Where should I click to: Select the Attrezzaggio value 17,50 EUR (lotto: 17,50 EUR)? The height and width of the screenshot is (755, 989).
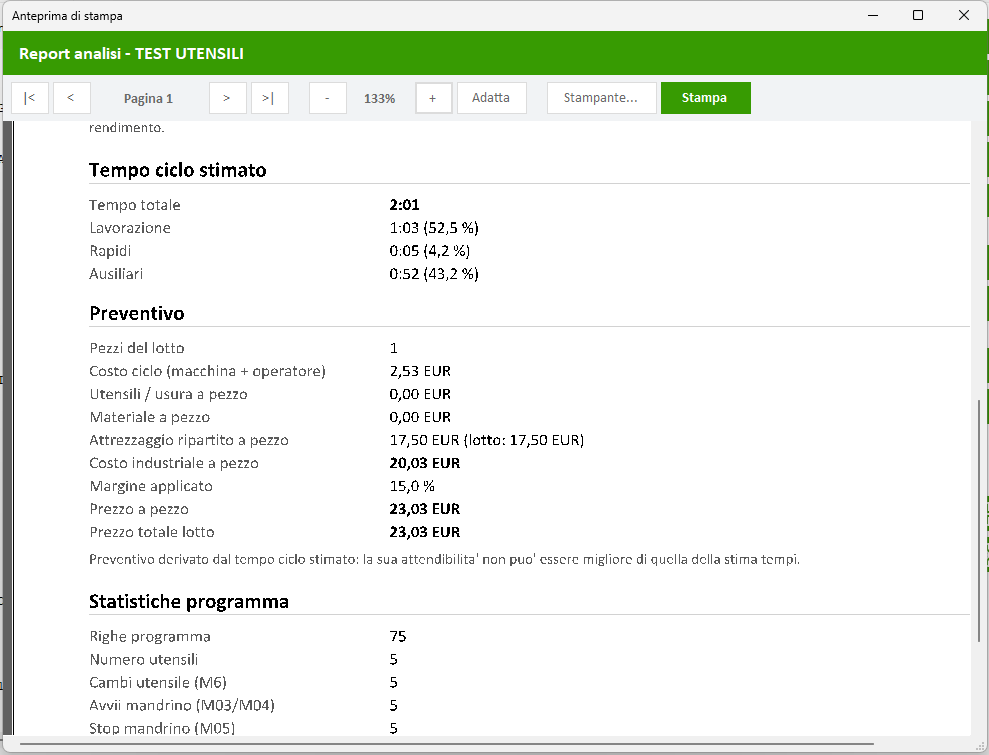487,440
